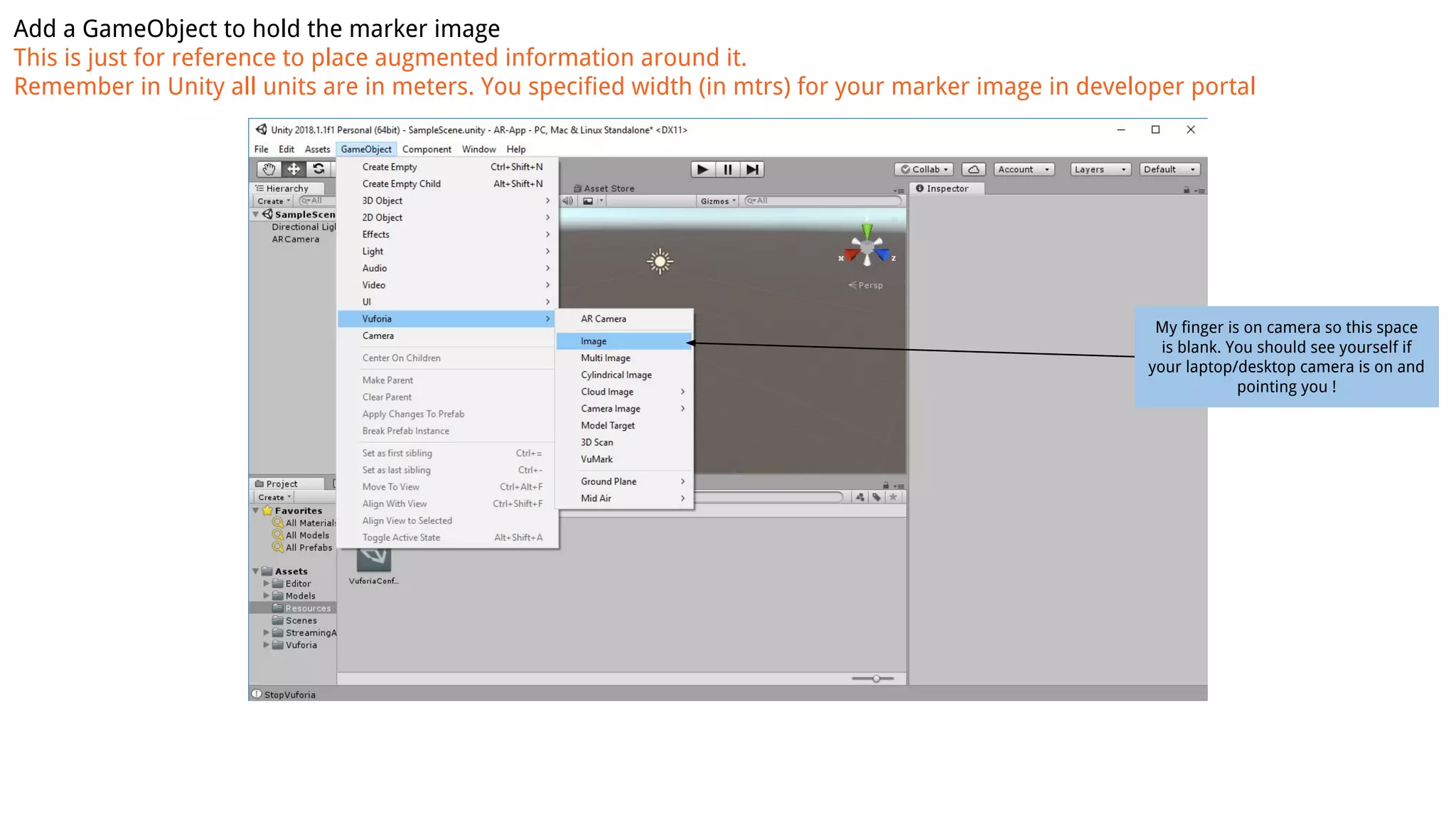Open All Prefabs favorite search
1456x819 pixels.
pos(302,547)
